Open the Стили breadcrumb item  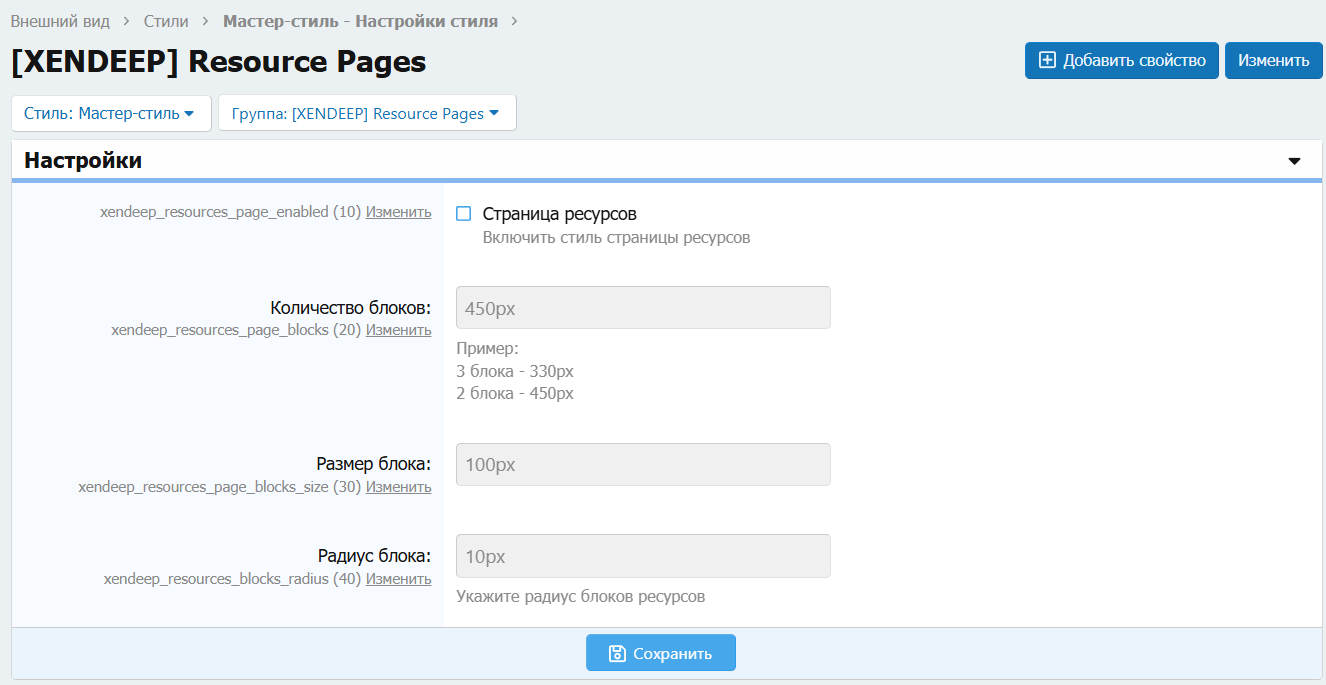pos(166,21)
